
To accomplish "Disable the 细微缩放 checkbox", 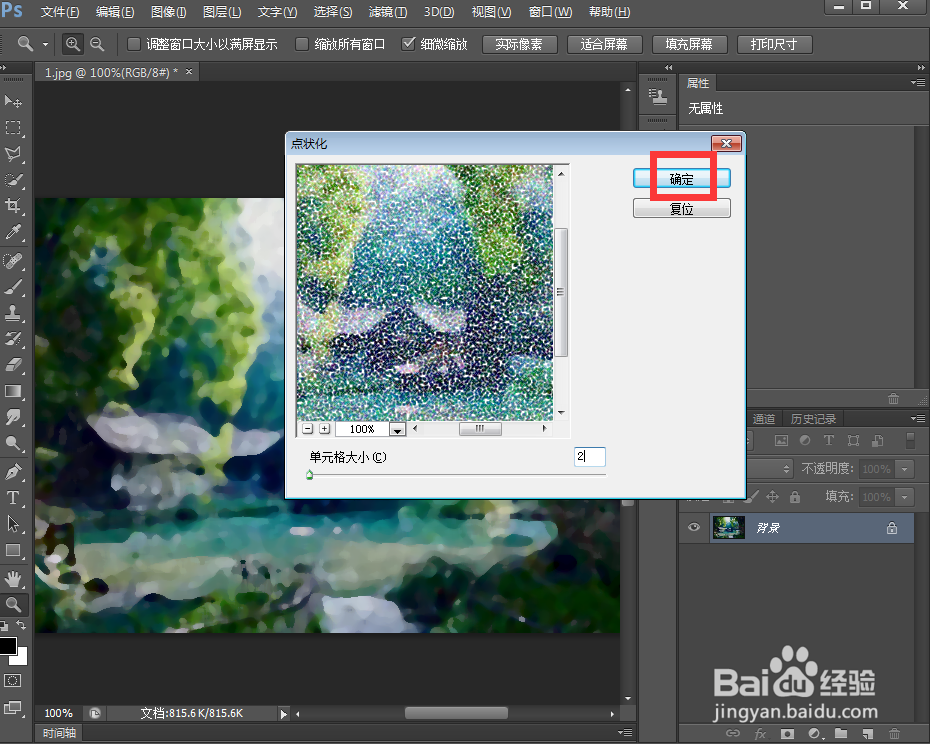I will coord(409,44).
